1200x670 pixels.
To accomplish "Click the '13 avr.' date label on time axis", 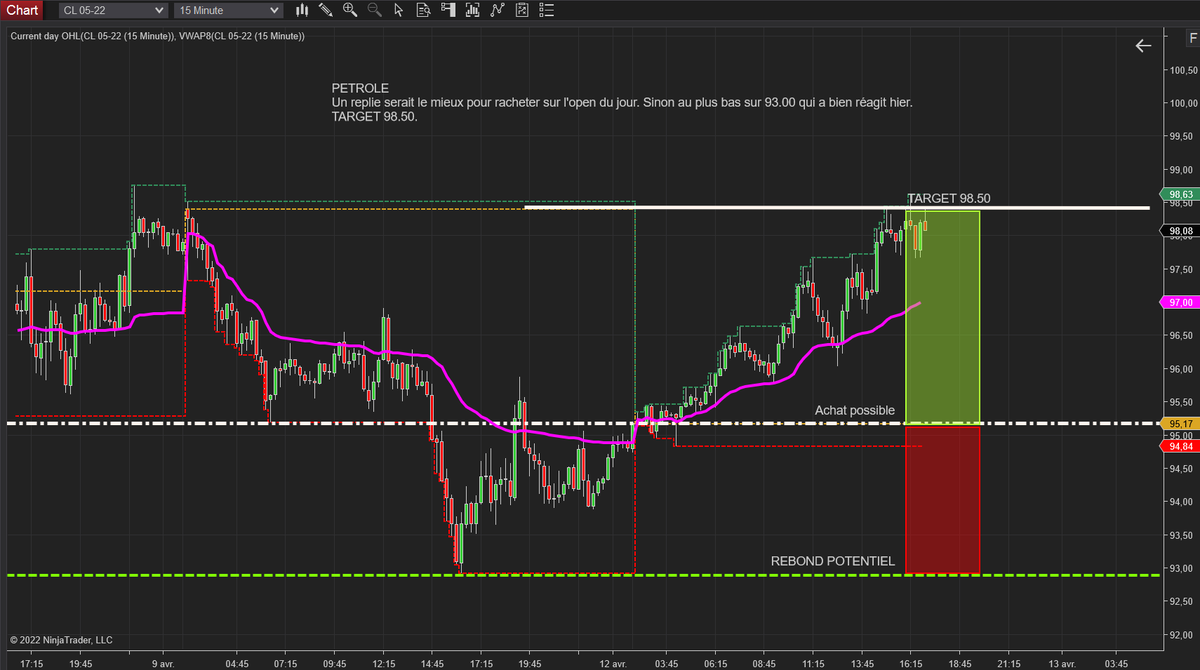I will 1063,662.
